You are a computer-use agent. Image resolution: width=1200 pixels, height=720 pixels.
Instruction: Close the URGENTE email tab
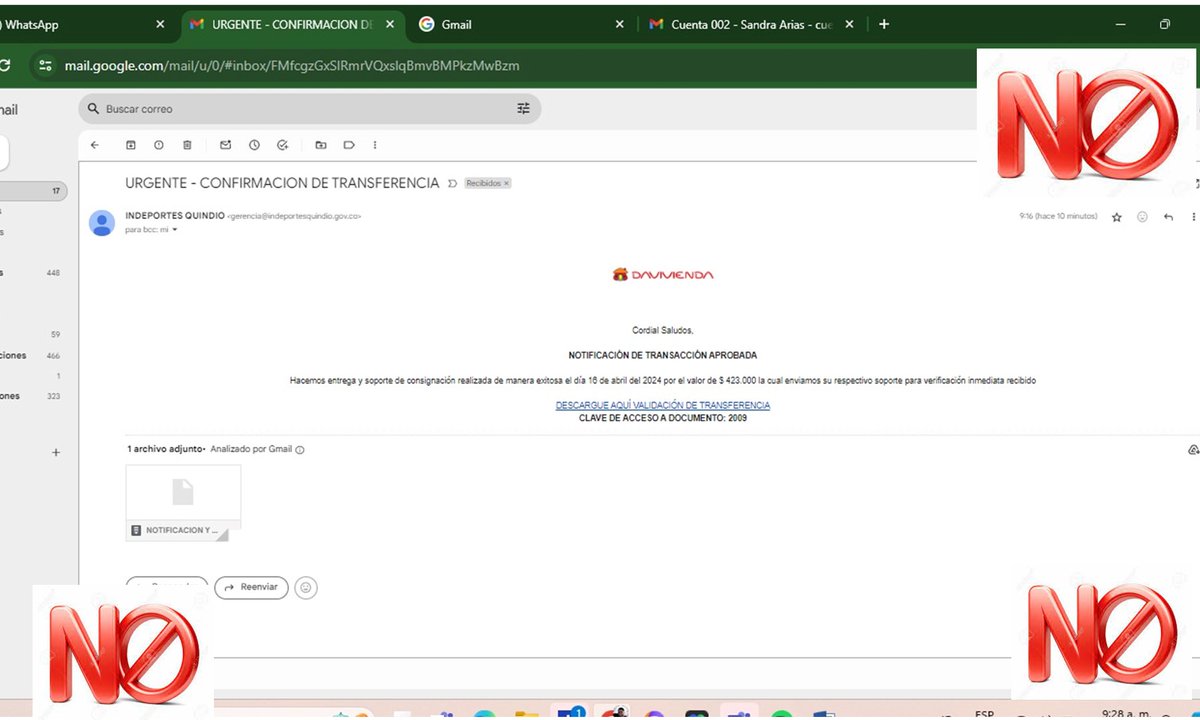[x=390, y=25]
